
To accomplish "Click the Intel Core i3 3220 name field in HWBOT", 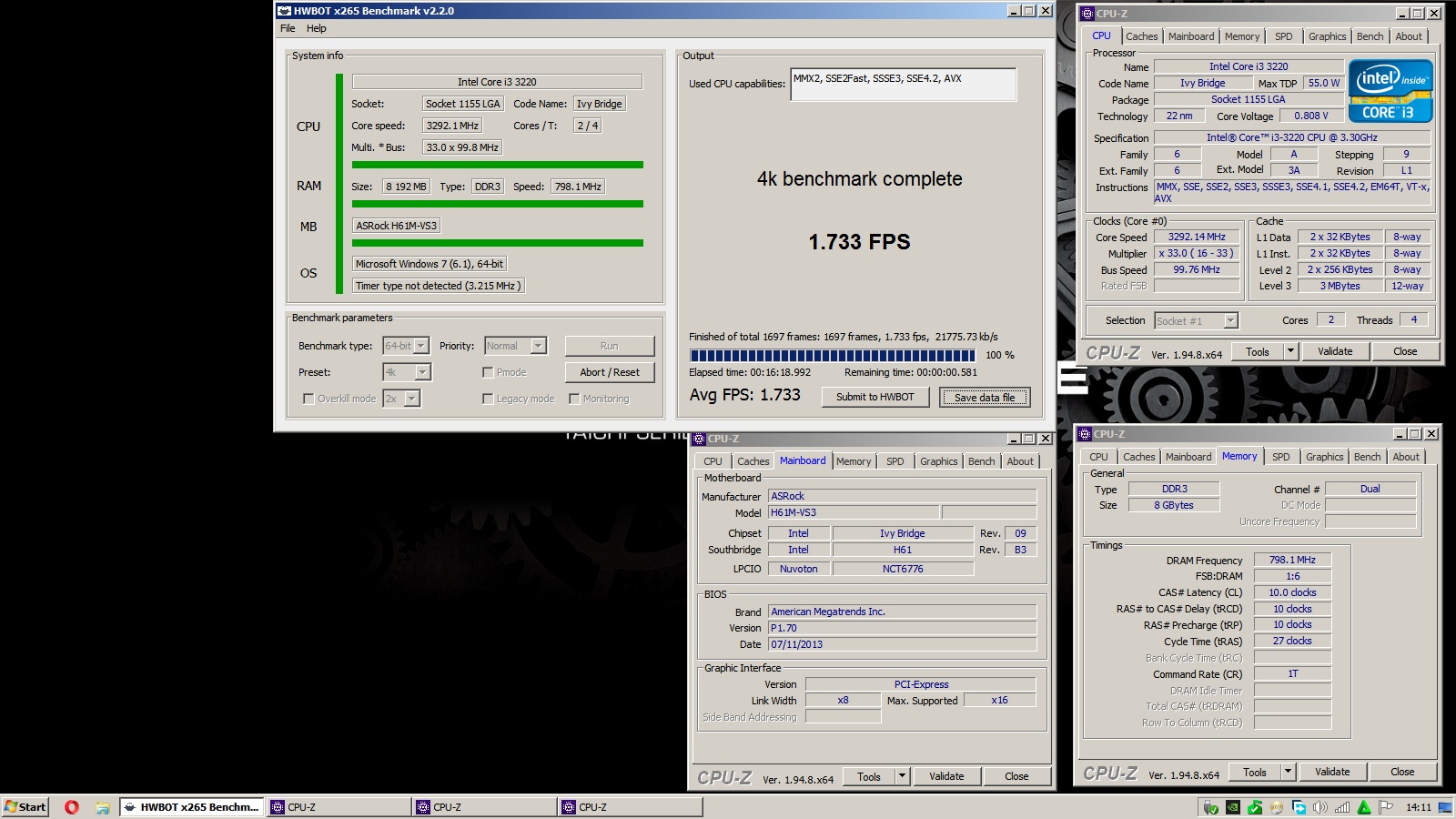I will pyautogui.click(x=497, y=82).
